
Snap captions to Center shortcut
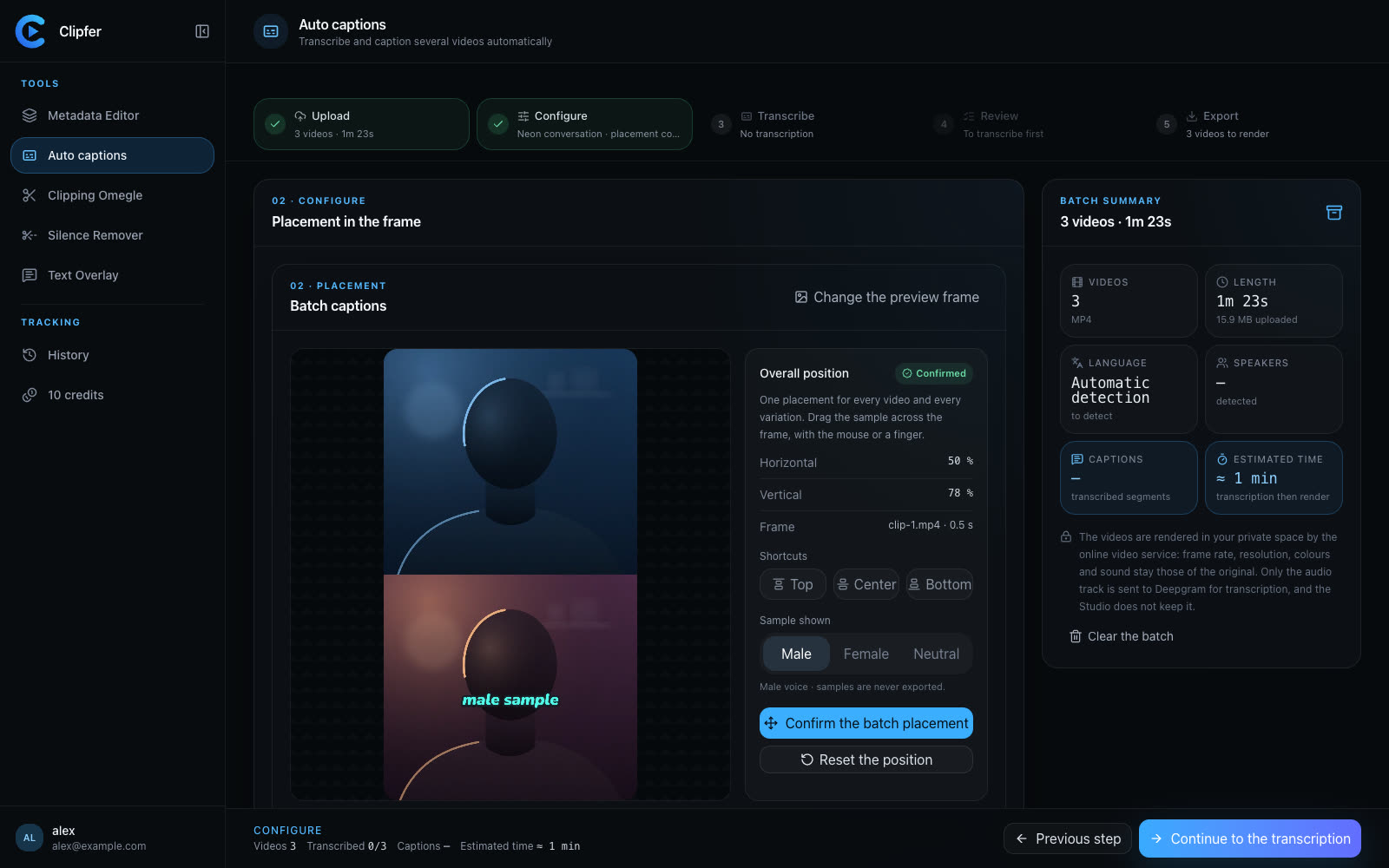pyautogui.click(x=866, y=584)
